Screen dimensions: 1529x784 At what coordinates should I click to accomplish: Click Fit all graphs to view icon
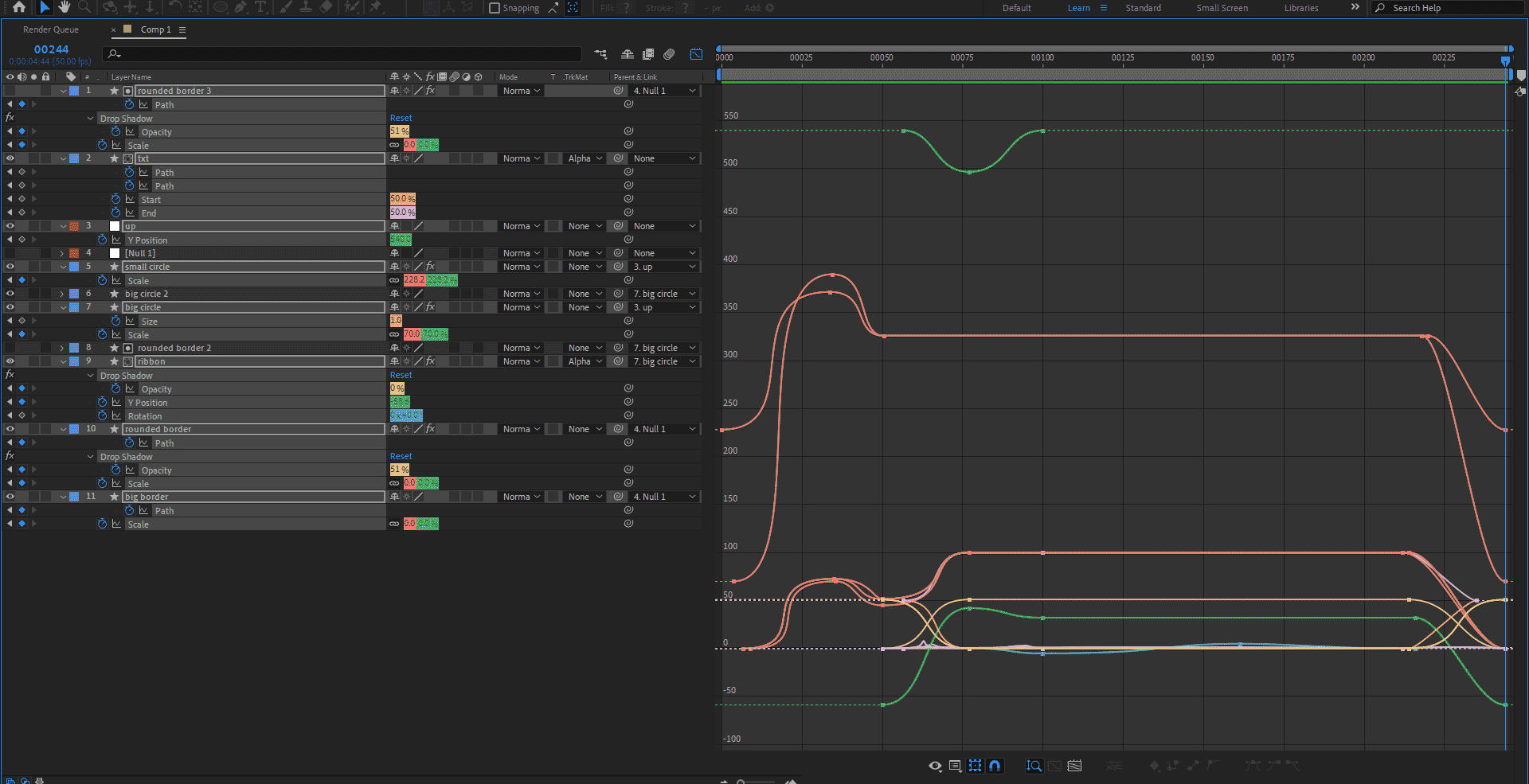[x=1074, y=766]
